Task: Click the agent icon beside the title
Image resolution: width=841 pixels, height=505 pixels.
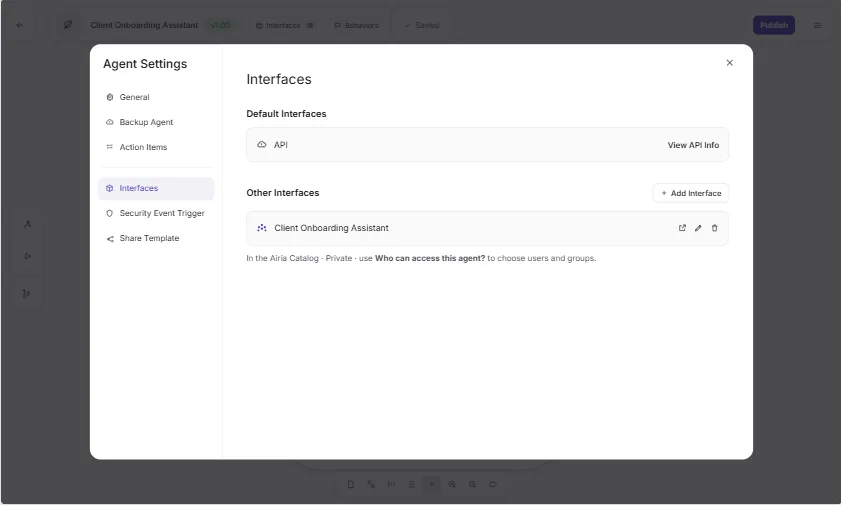Action: click(x=68, y=25)
